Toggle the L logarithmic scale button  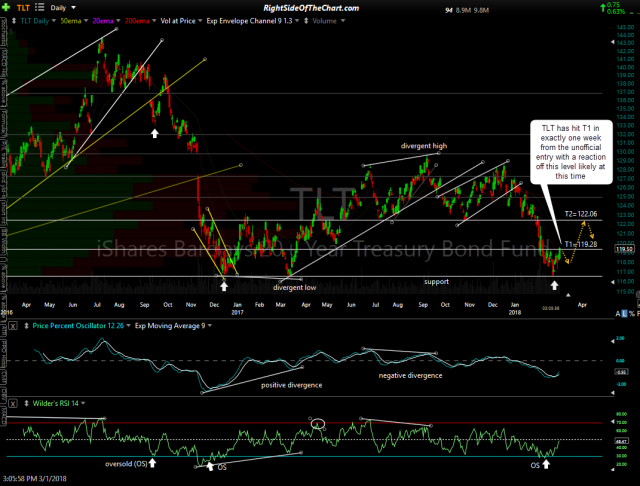point(624,313)
